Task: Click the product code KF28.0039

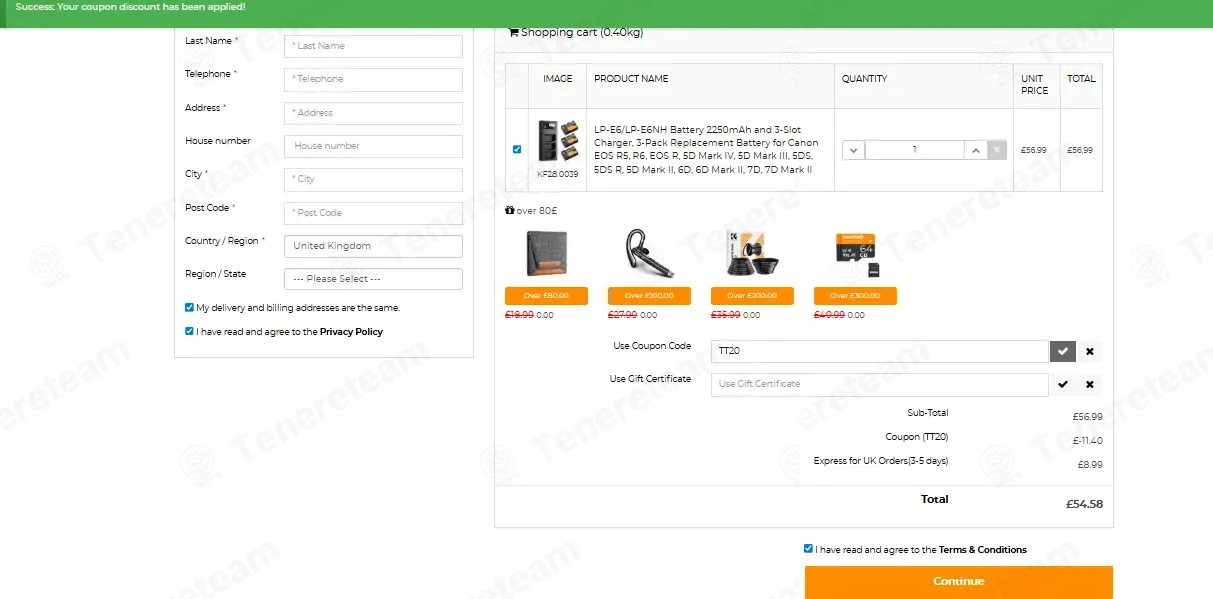Action: pyautogui.click(x=558, y=174)
